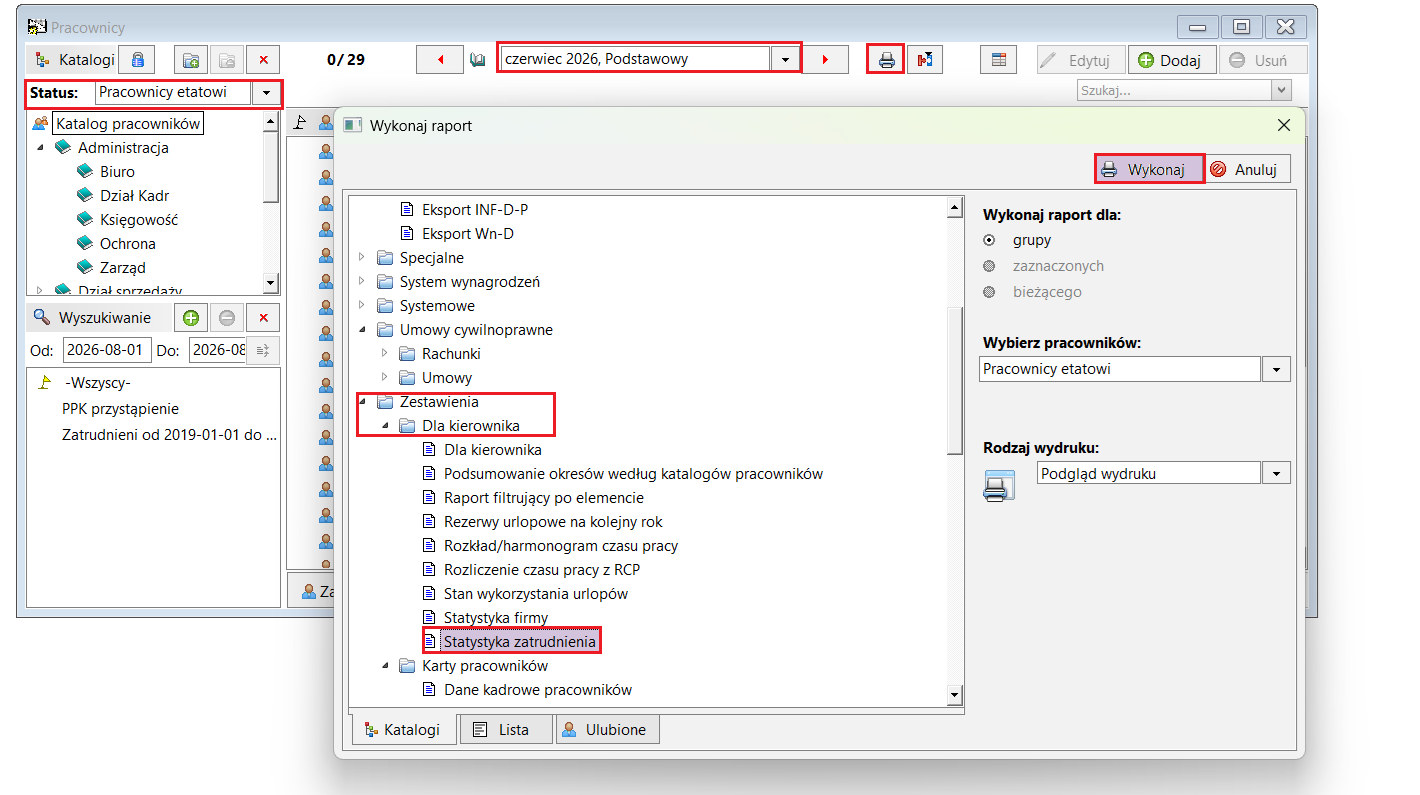Click the Szukaj search field
The width and height of the screenshot is (1420, 795).
pos(1173,91)
